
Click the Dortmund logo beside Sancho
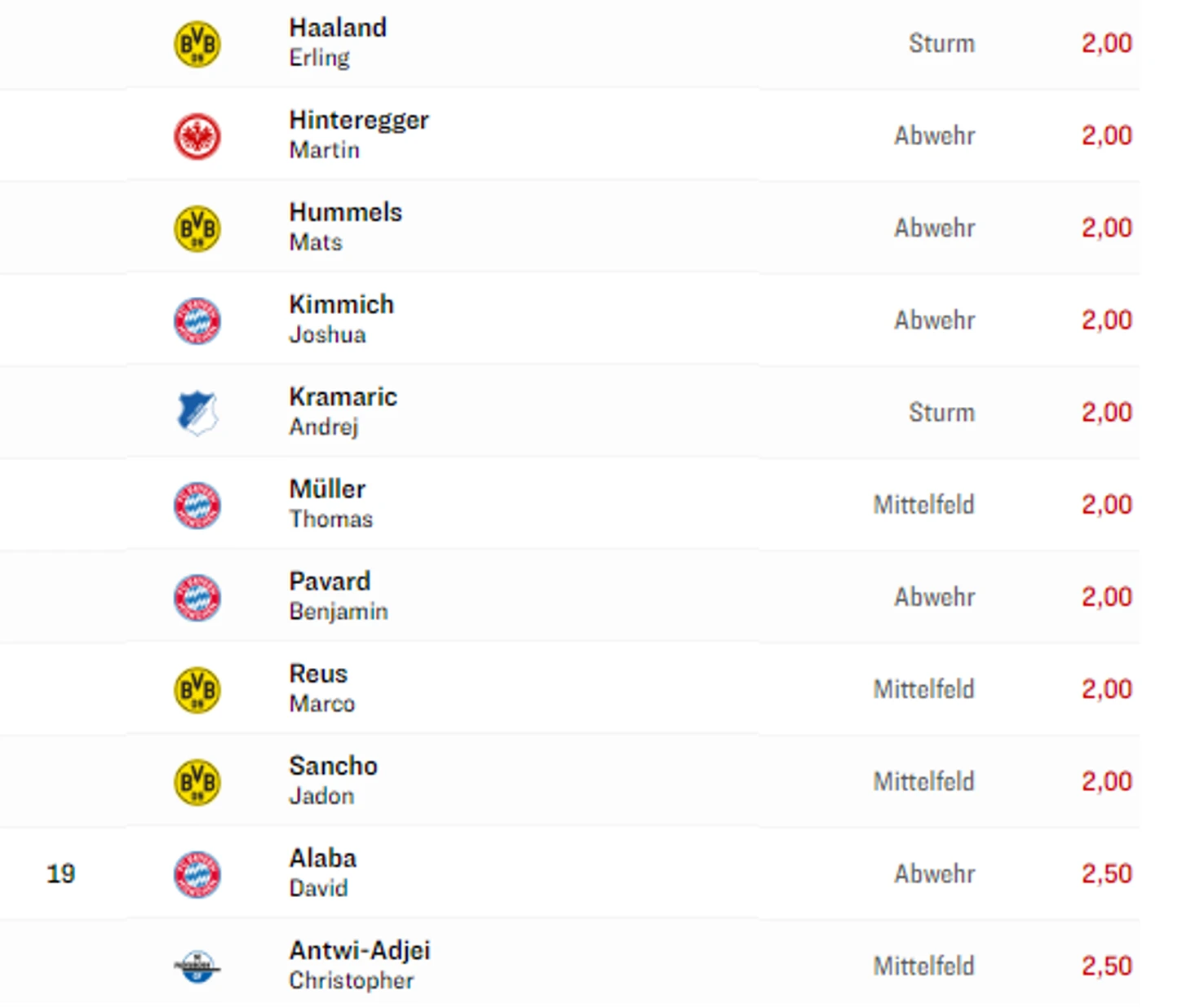click(197, 782)
